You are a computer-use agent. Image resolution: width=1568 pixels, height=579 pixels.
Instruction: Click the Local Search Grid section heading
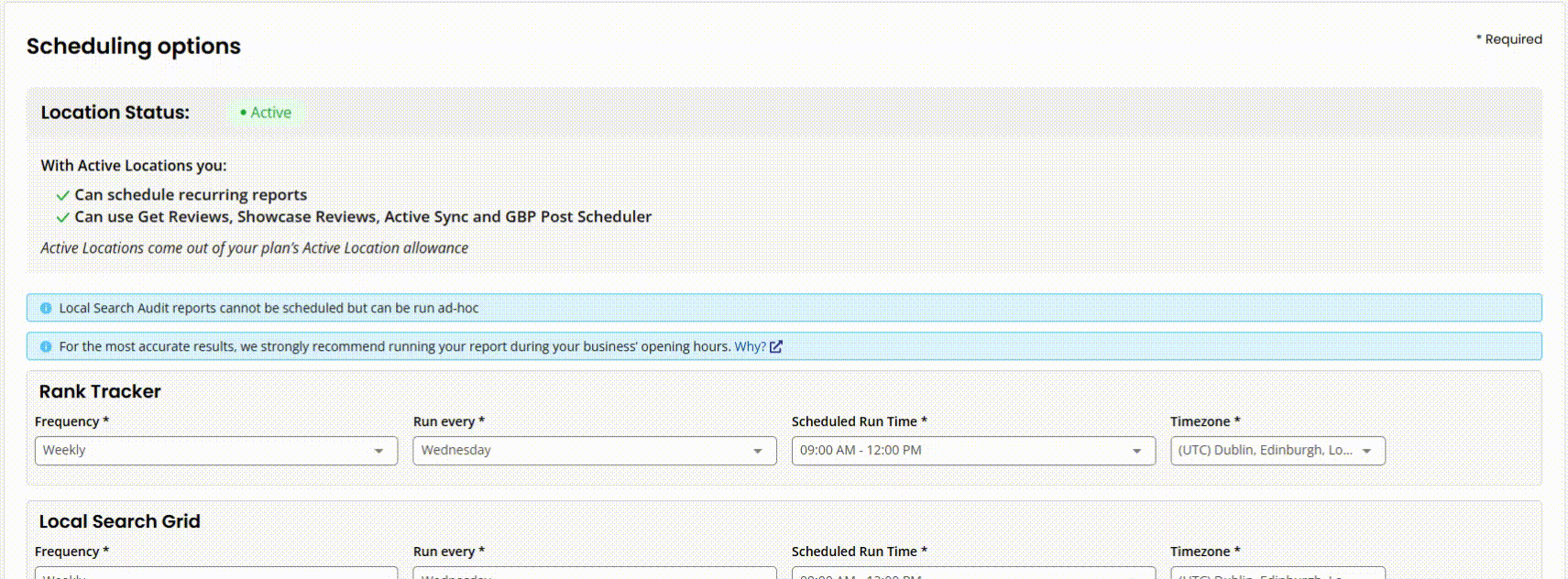[x=119, y=522]
